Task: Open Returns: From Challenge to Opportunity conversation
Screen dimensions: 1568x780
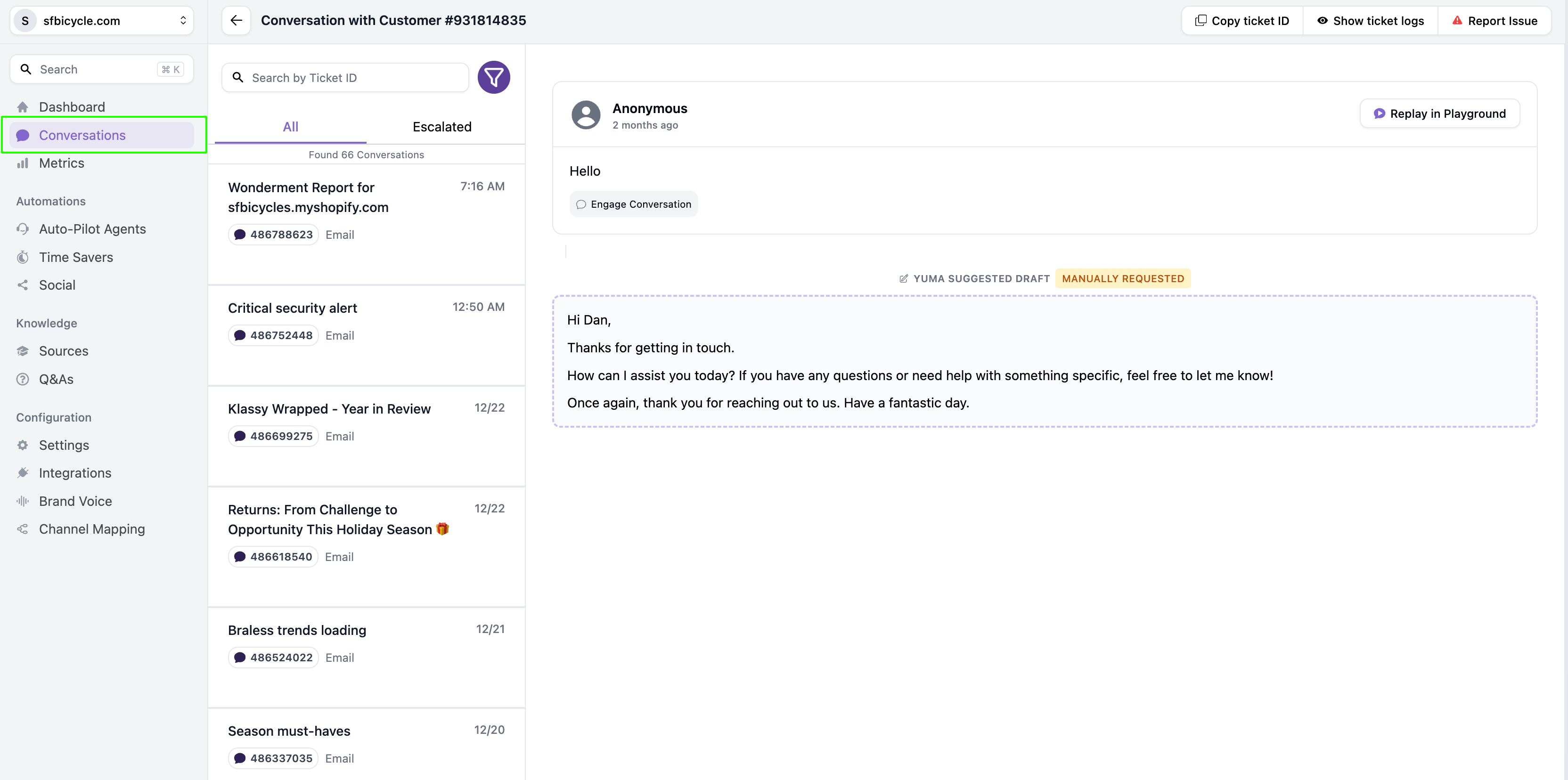Action: (367, 547)
